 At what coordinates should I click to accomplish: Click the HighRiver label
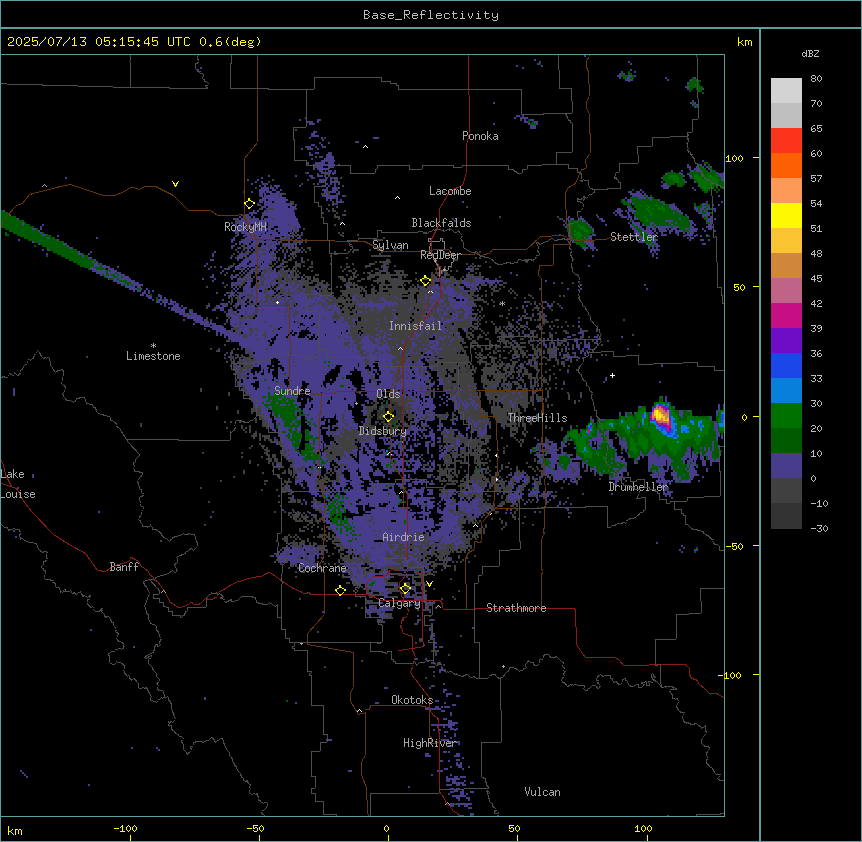pyautogui.click(x=430, y=743)
